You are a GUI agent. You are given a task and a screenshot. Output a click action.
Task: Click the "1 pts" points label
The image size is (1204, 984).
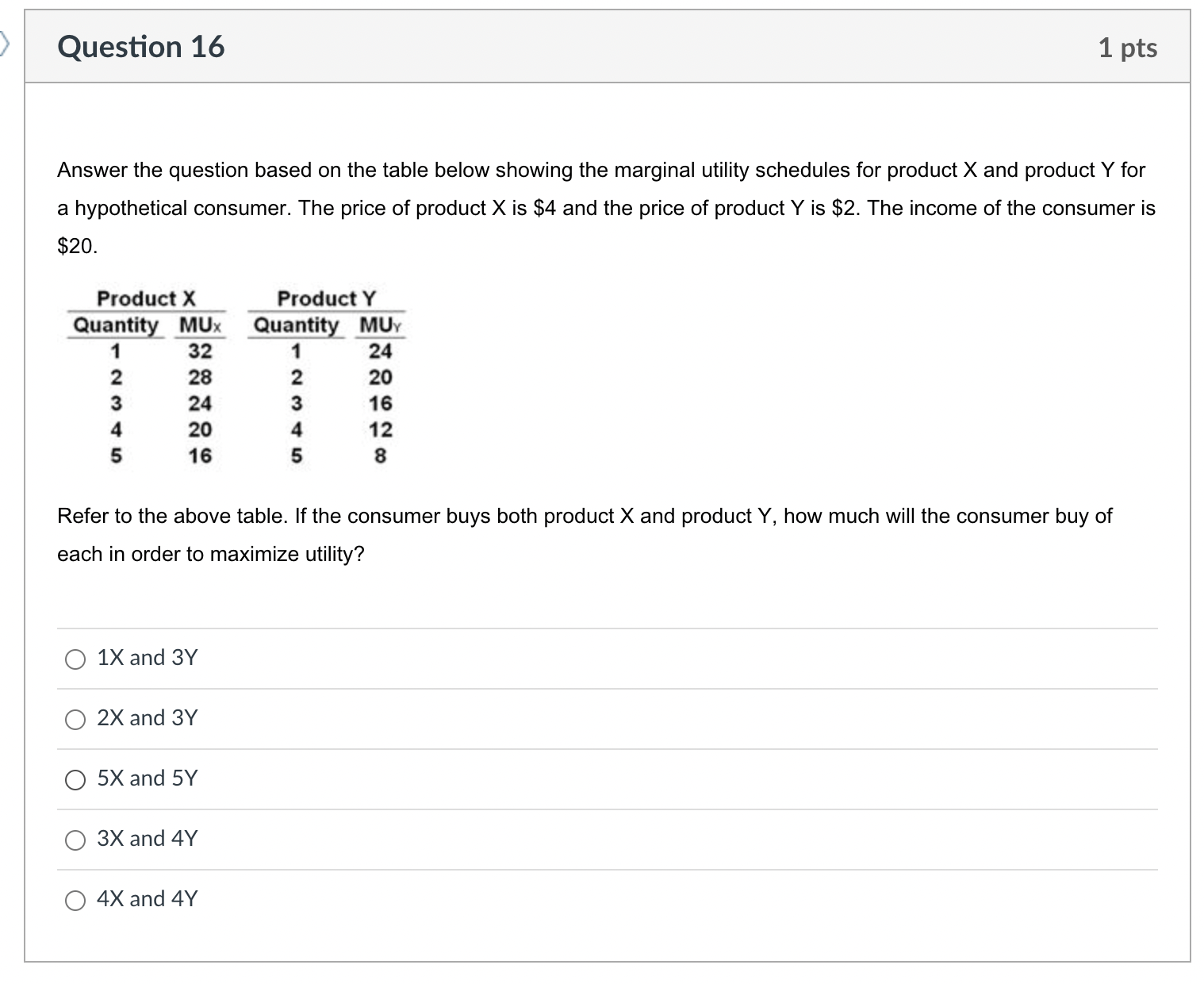click(1127, 48)
